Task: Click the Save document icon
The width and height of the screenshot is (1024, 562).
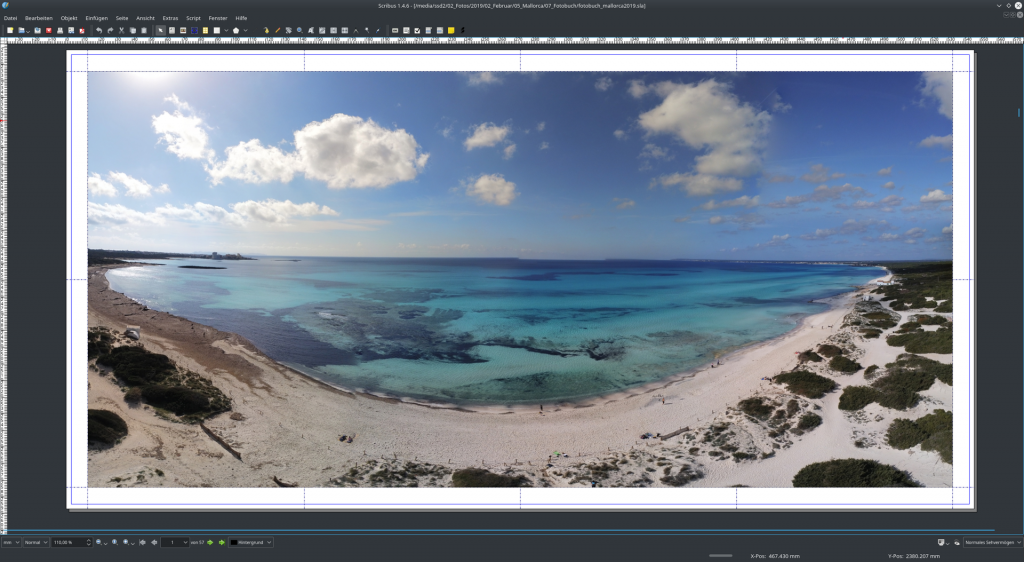Action: coord(37,31)
